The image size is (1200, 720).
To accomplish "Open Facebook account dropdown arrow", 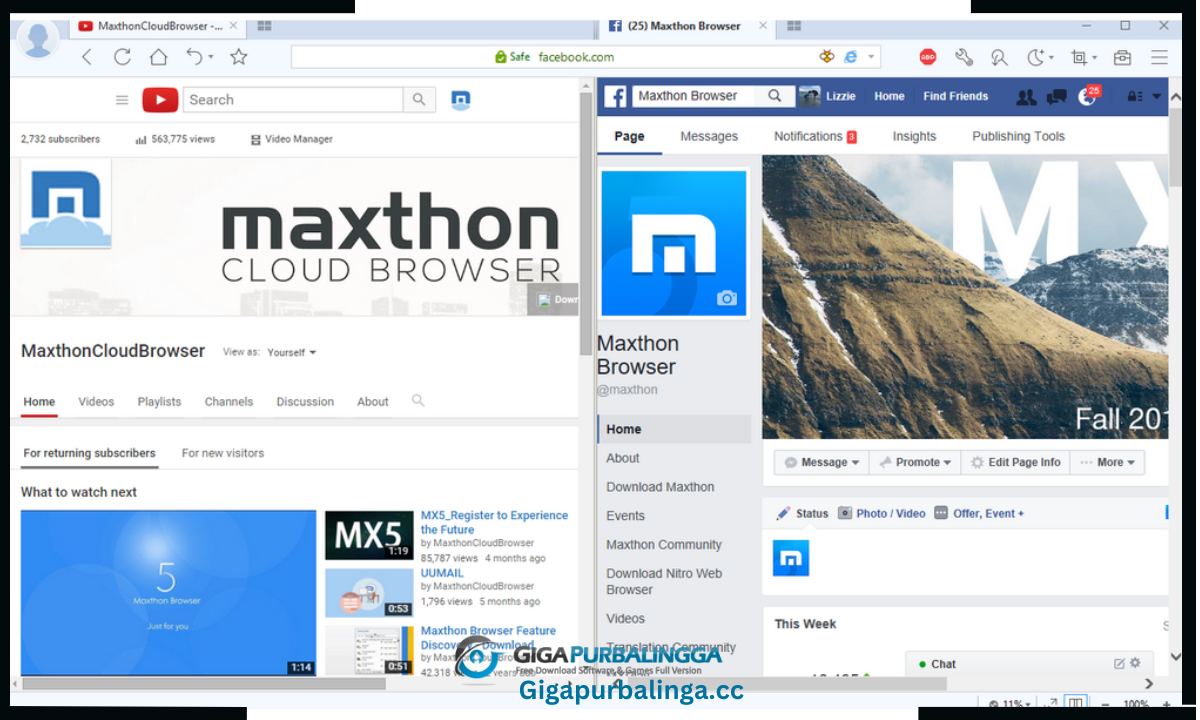I will click(1157, 97).
